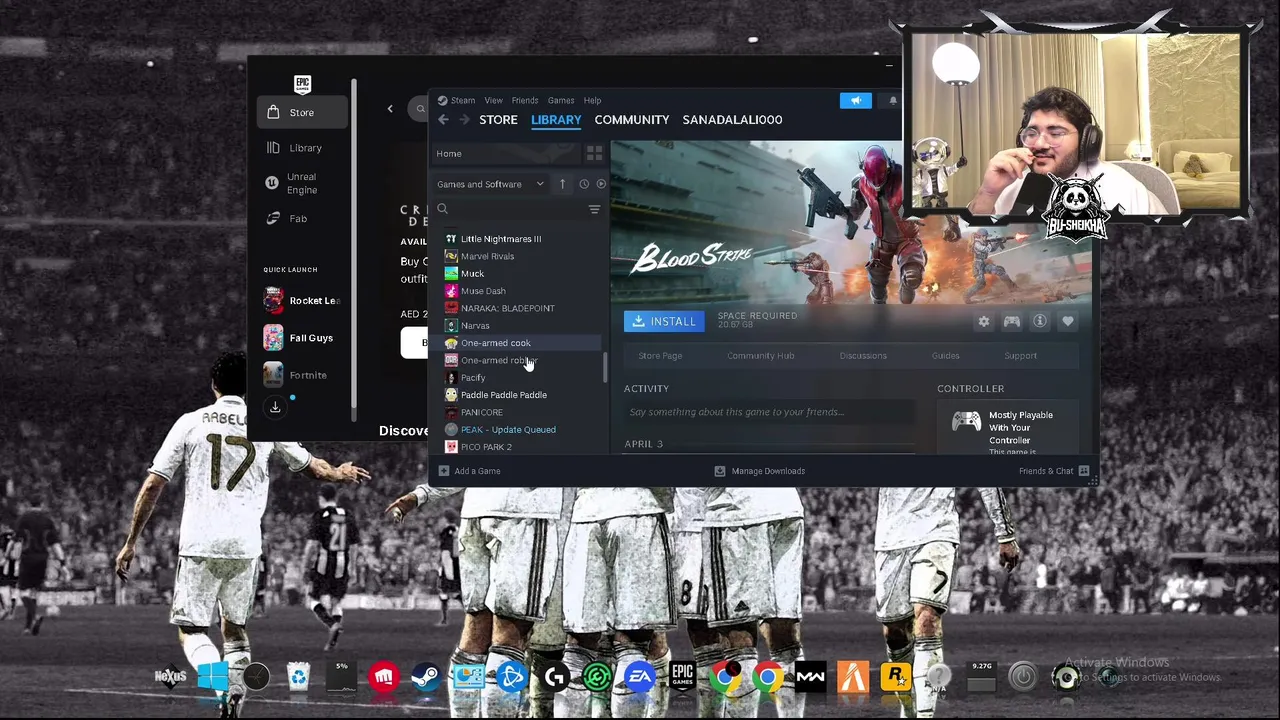Click the sort ascending arrow in Steam library
The height and width of the screenshot is (720, 1280).
[562, 184]
